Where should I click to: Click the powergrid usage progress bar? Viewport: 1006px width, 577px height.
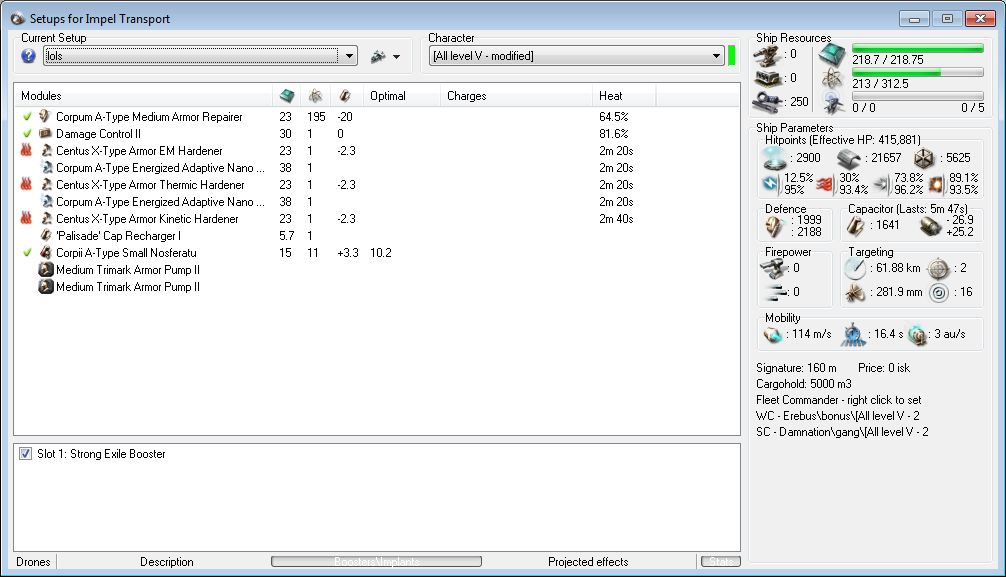(917, 73)
